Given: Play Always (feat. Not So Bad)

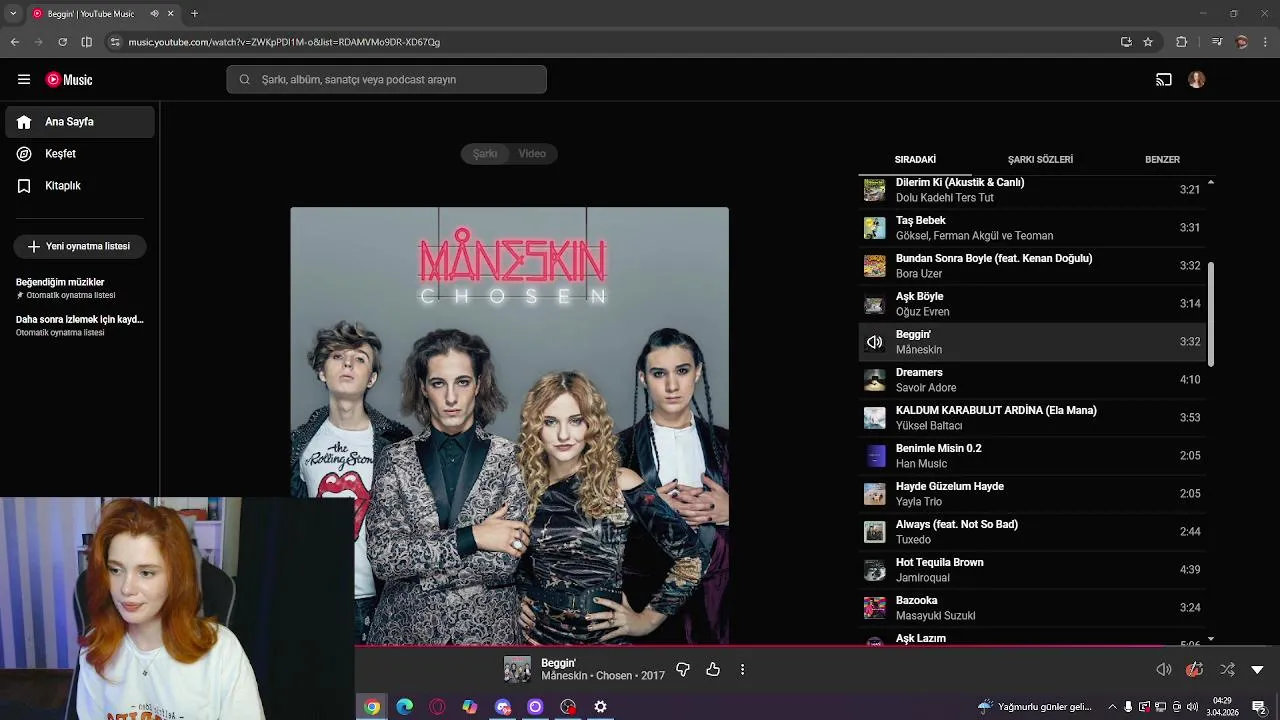Looking at the screenshot, I should pos(1032,532).
